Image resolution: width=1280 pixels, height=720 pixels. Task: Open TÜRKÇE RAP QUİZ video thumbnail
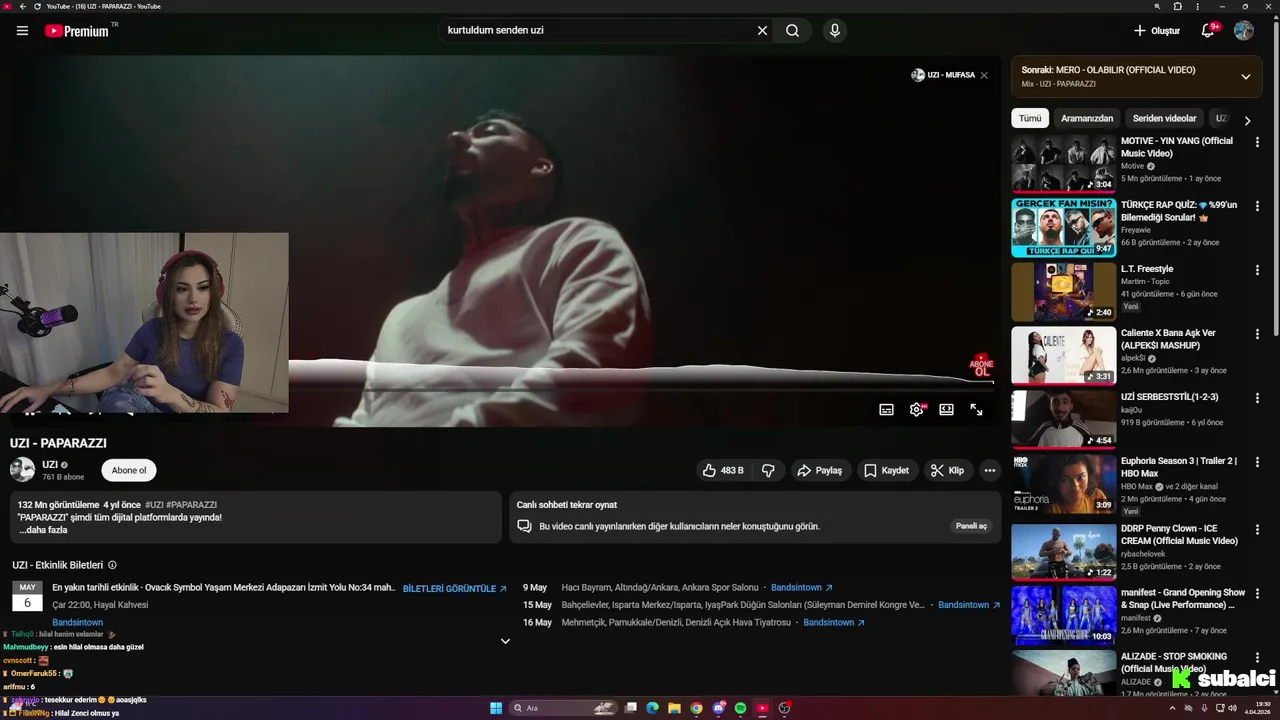click(1063, 227)
